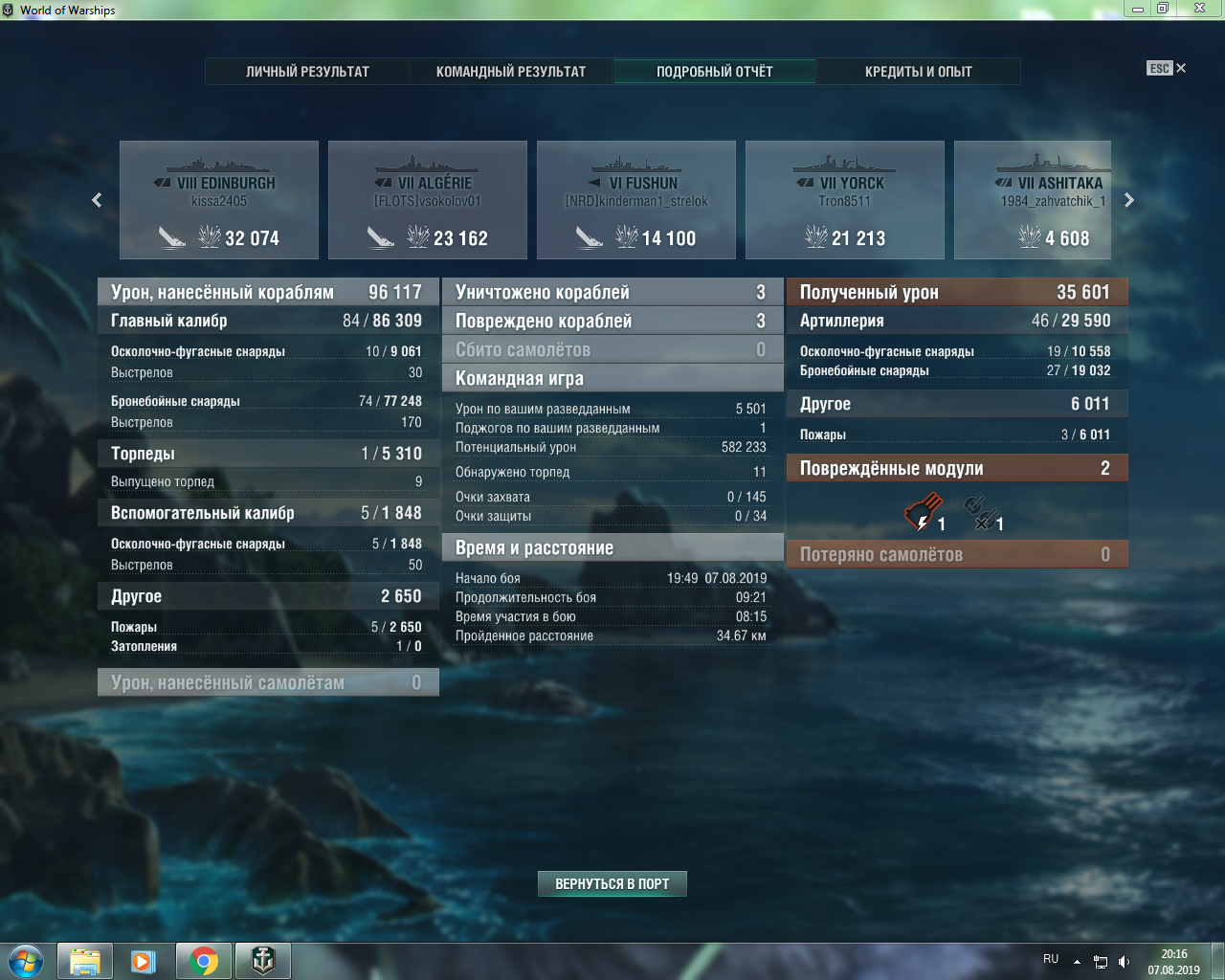Open File Explorer from the taskbar
1225x980 pixels.
coord(85,961)
